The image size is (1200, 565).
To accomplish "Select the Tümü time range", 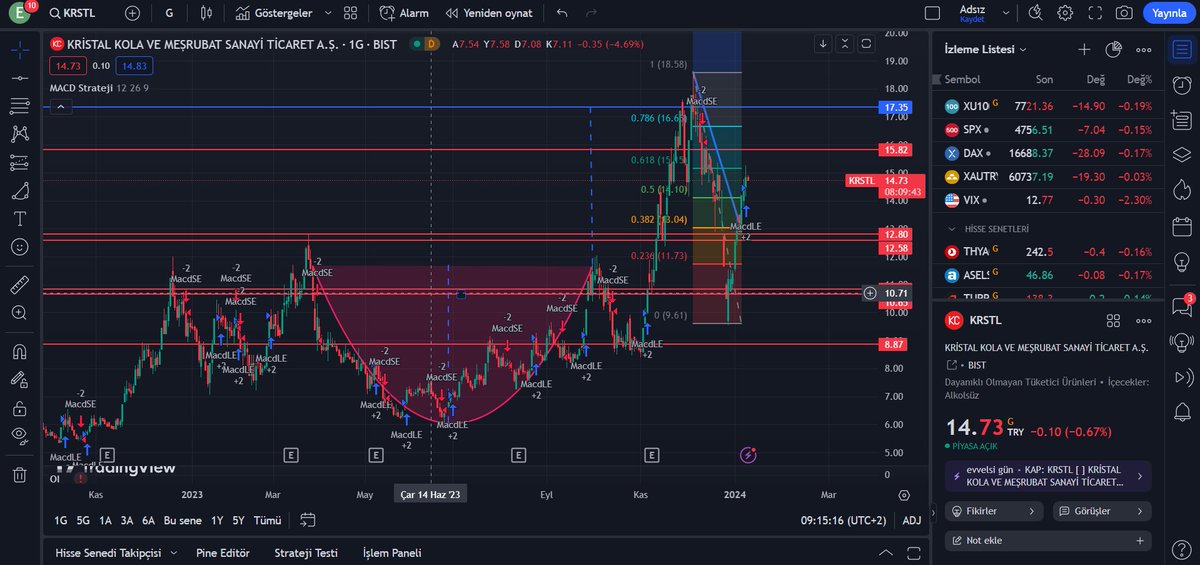I will [267, 520].
